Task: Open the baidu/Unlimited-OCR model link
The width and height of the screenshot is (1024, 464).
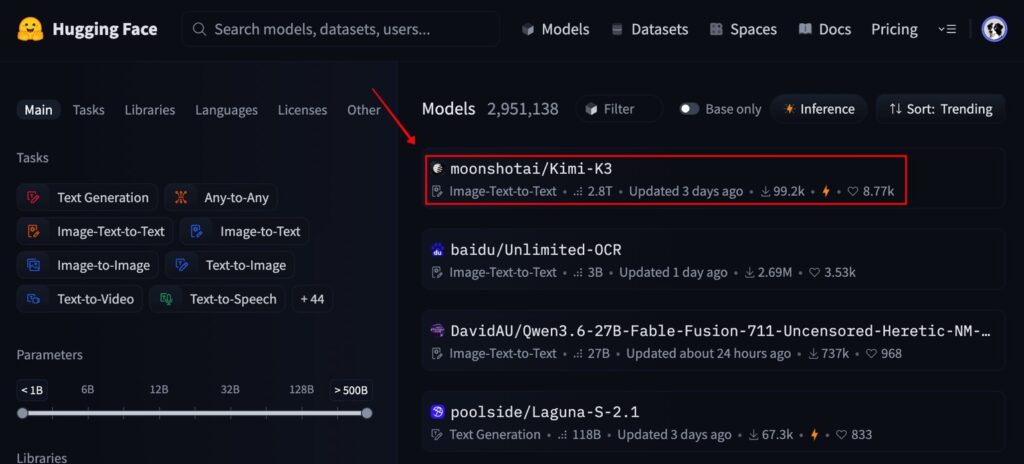Action: point(536,250)
